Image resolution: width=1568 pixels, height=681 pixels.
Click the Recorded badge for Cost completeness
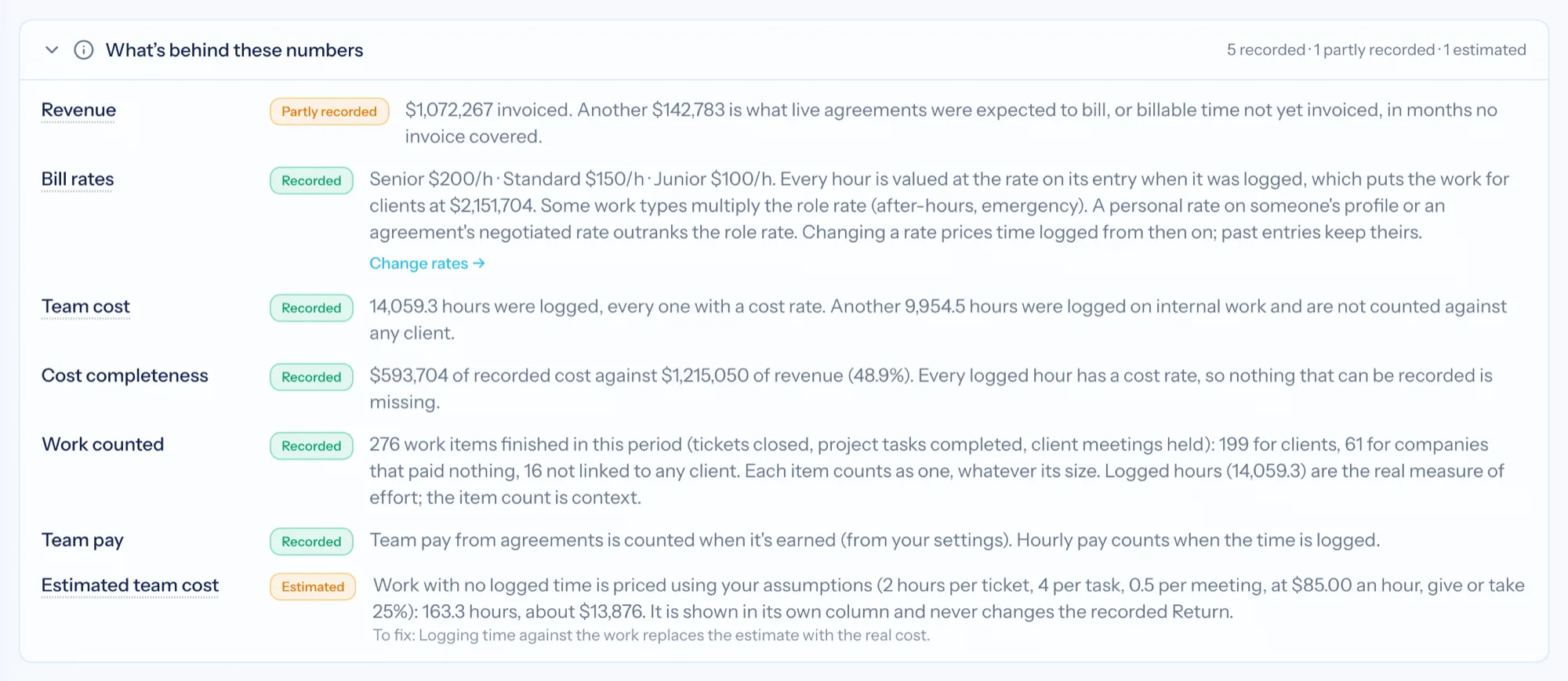tap(311, 377)
